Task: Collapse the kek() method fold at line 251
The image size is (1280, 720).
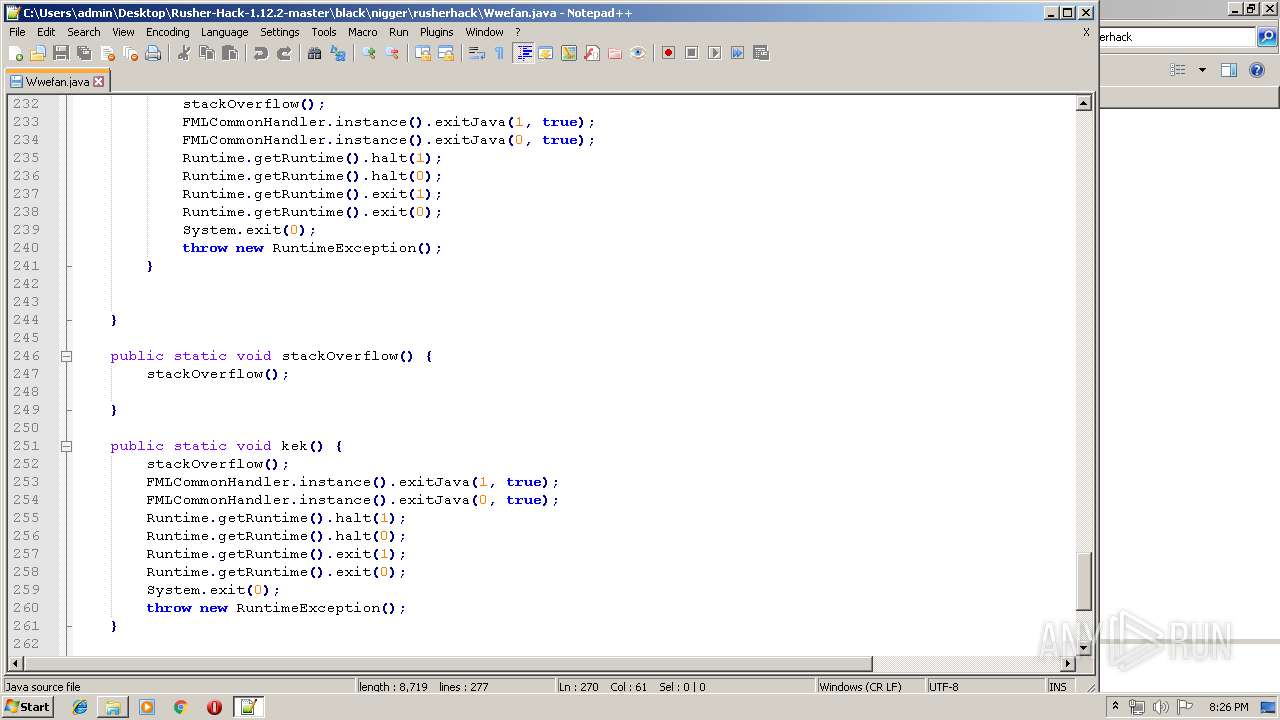Action: (x=66, y=446)
